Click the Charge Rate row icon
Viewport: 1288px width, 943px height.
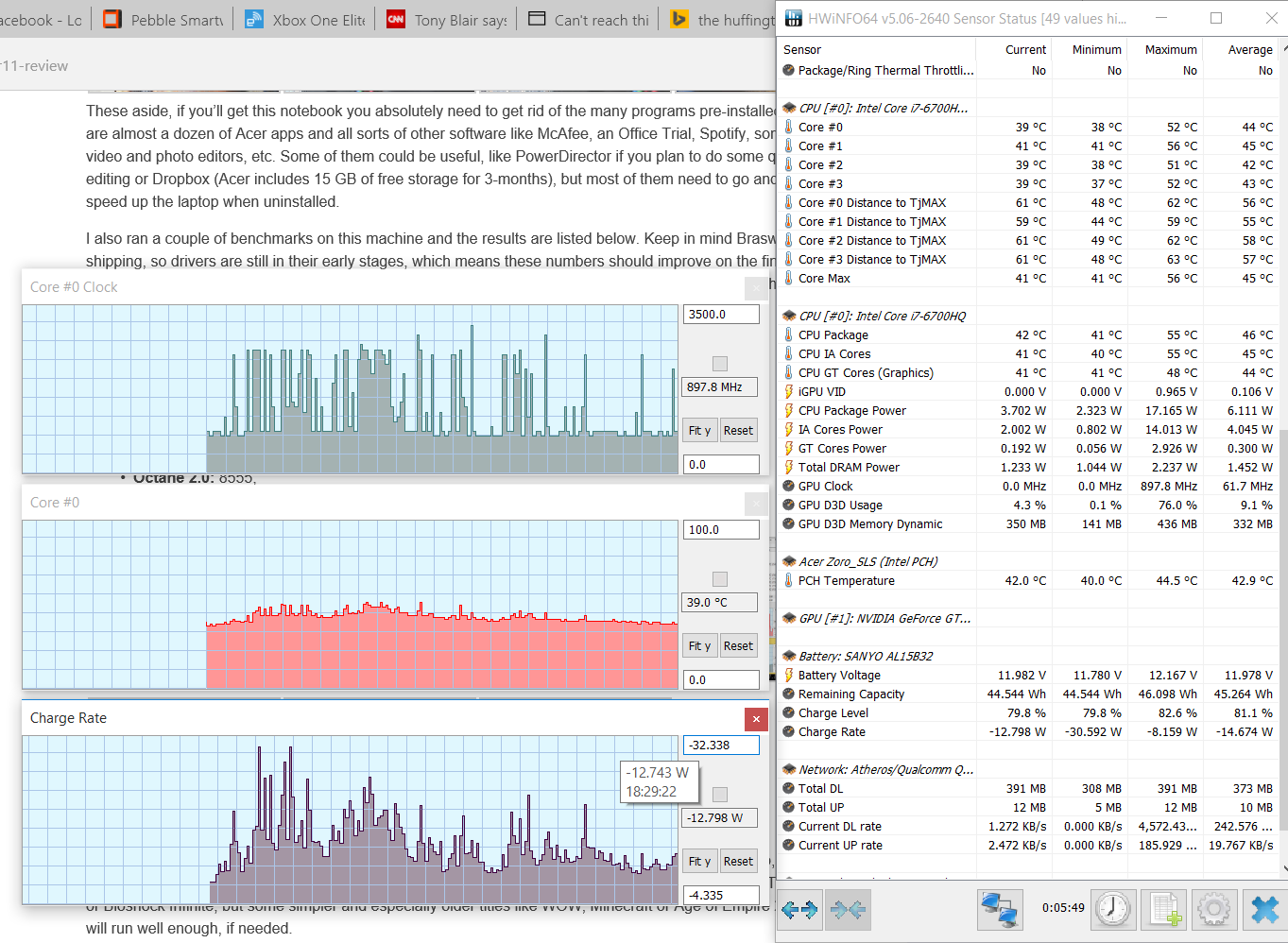789,731
